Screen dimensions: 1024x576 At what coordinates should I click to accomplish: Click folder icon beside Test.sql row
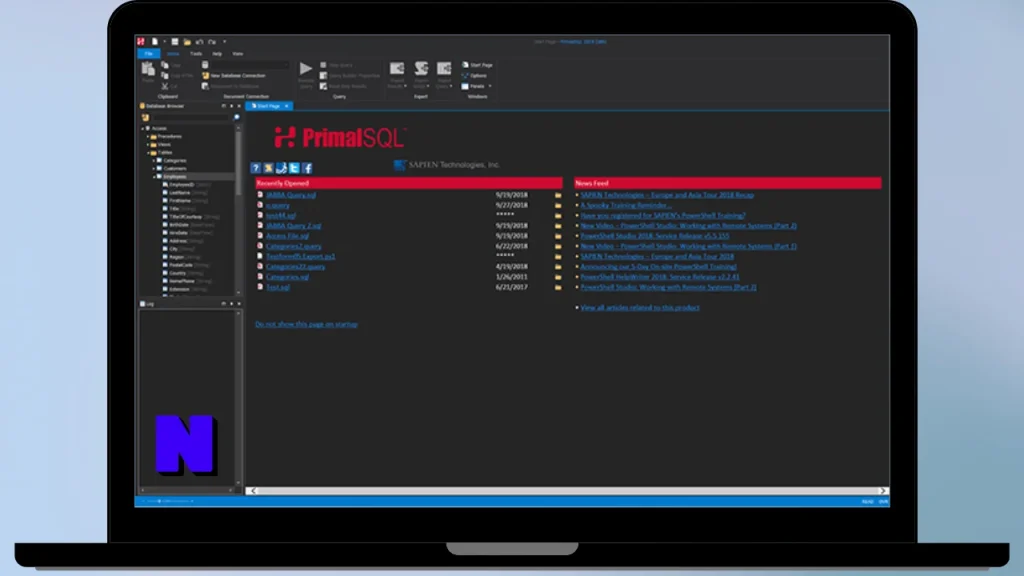[558, 287]
